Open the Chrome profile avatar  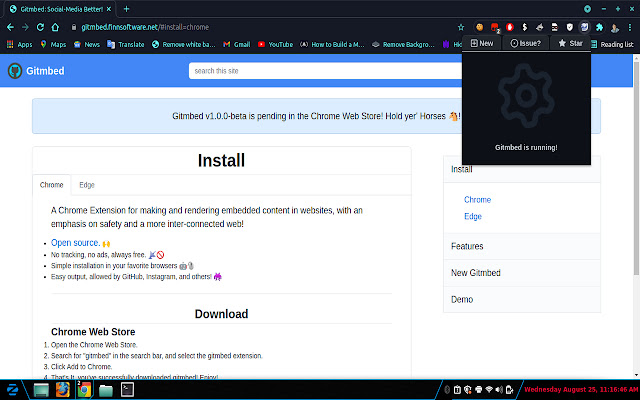pos(614,27)
